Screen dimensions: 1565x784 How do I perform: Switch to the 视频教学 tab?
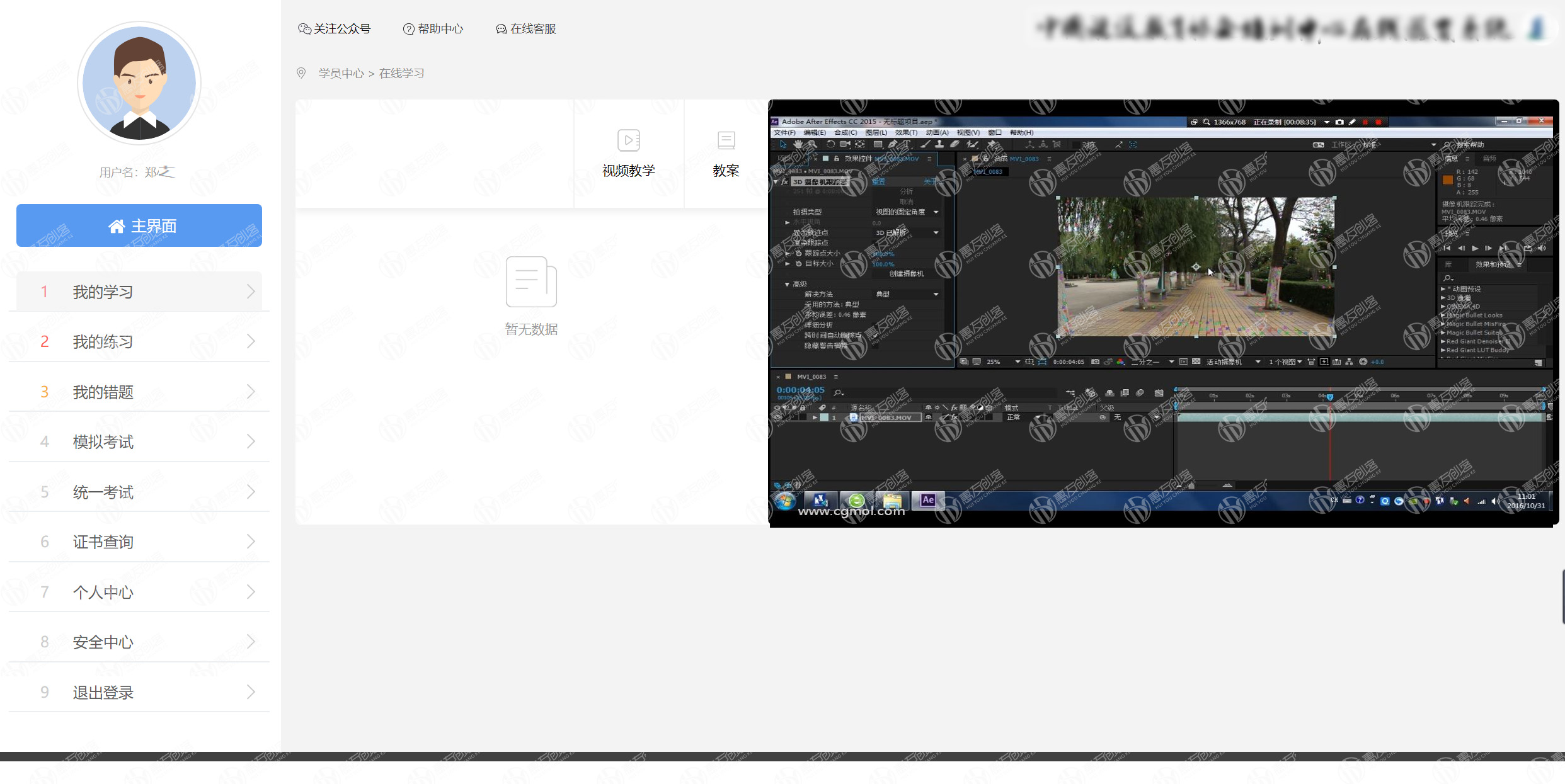pos(628,154)
